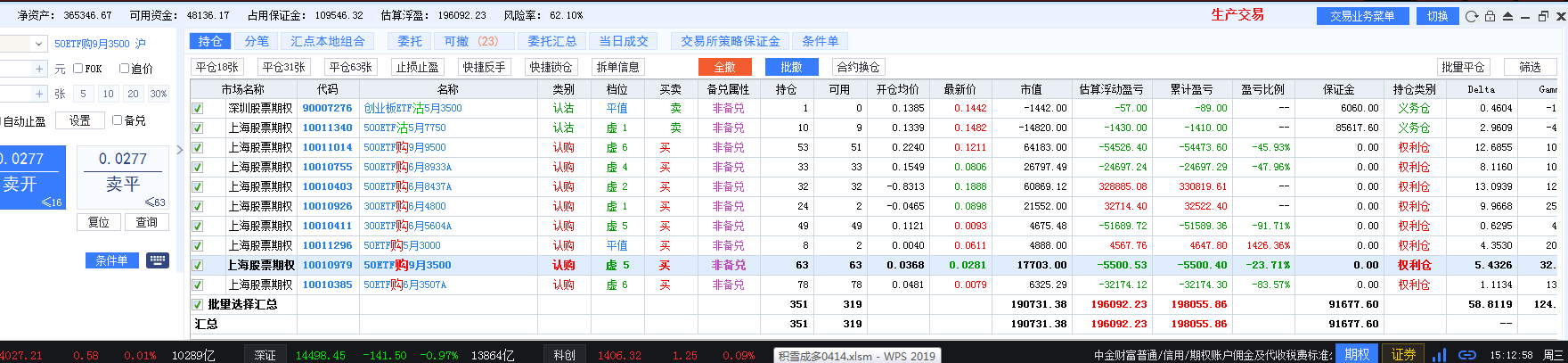Screen dimensions: 1568x363
Task: Click the eject triangle icon at top right
Action: click(x=1507, y=16)
